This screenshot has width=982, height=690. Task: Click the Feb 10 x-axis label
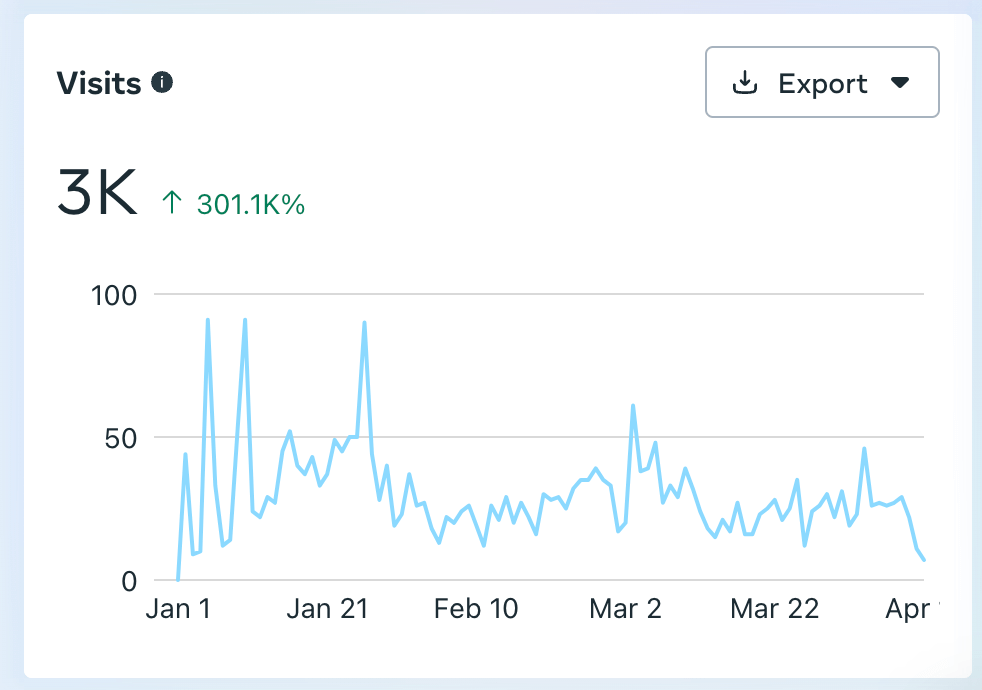tap(476, 609)
